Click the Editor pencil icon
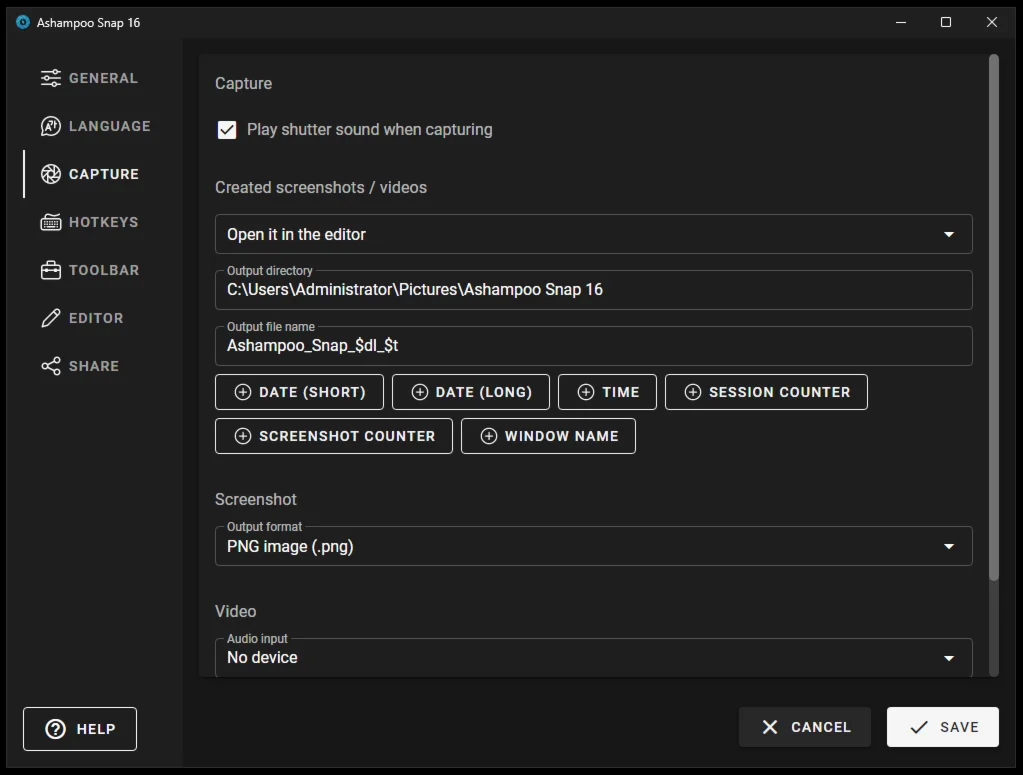The width and height of the screenshot is (1023, 775). [50, 318]
